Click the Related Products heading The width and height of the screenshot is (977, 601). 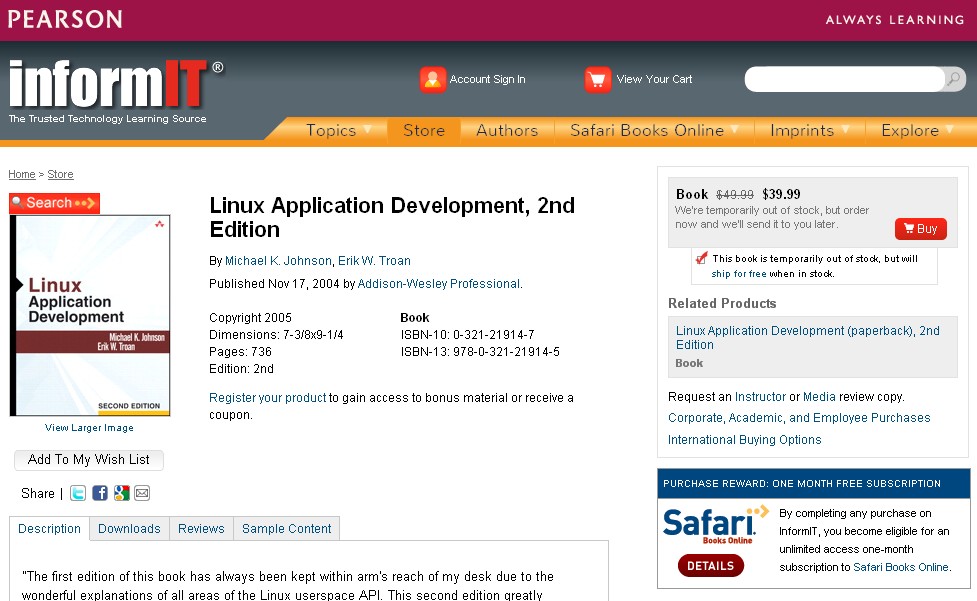722,303
